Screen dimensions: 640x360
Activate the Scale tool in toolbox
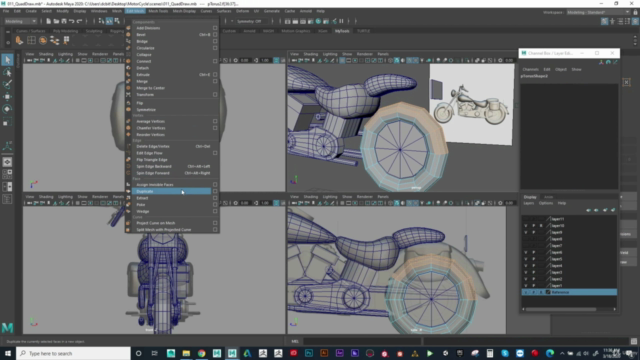[x=7, y=122]
